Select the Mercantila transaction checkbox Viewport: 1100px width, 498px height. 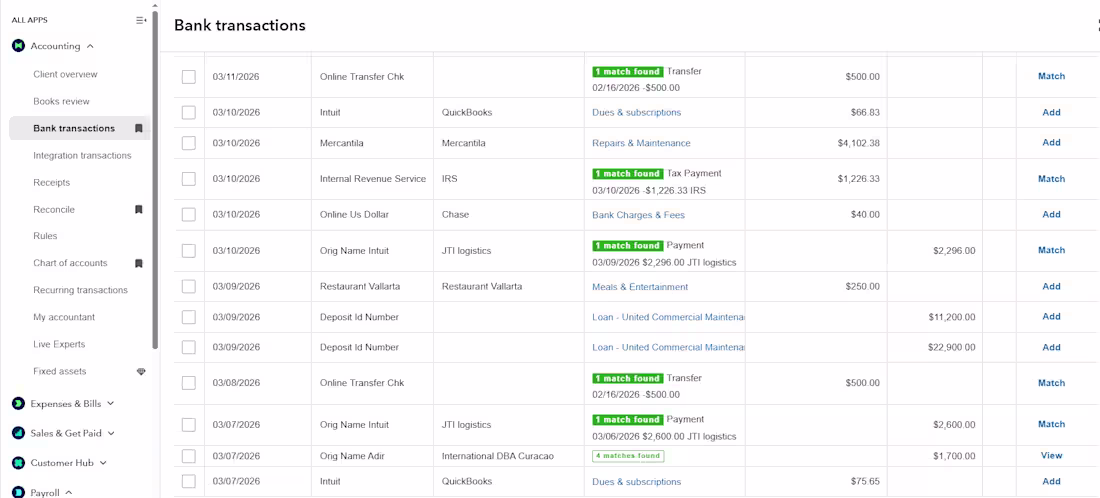189,143
